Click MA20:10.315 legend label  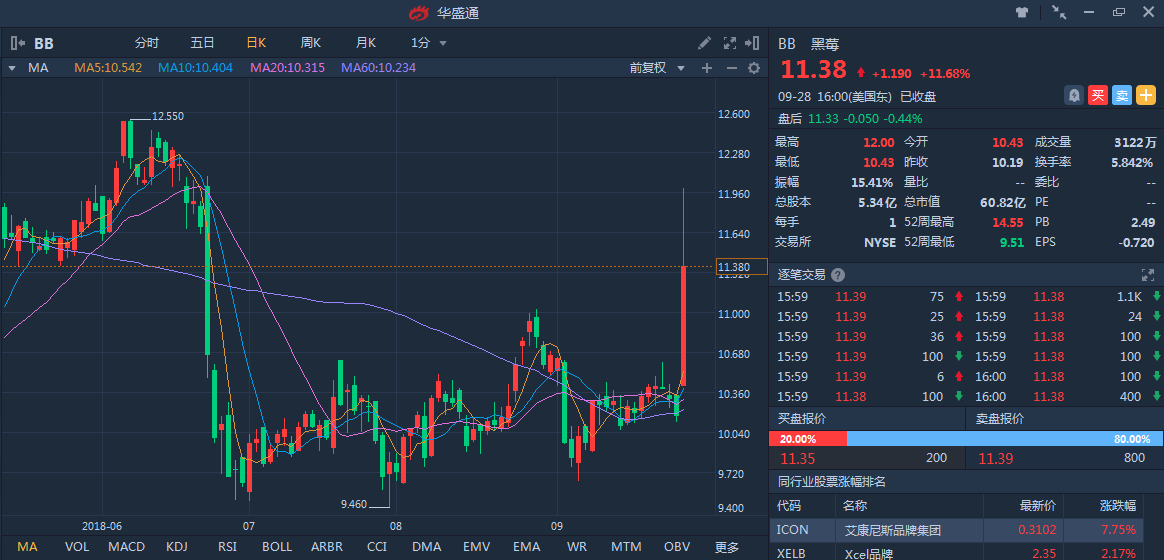(287, 68)
